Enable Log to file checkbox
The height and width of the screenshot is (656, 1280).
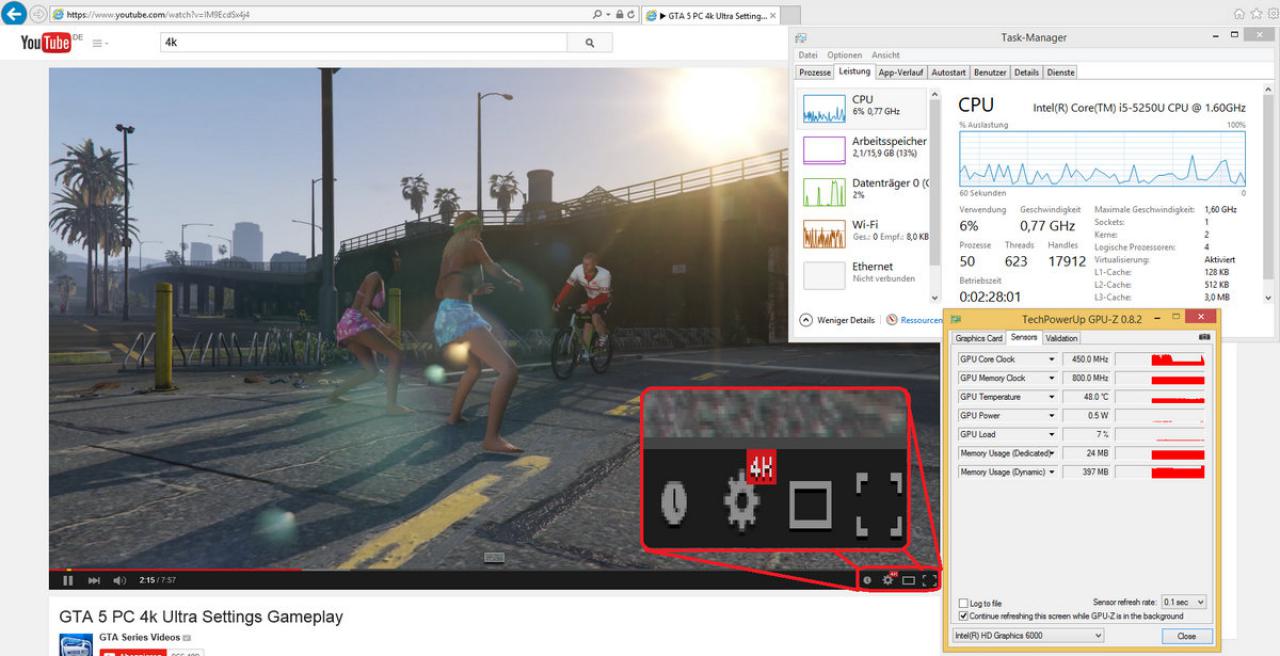point(963,603)
